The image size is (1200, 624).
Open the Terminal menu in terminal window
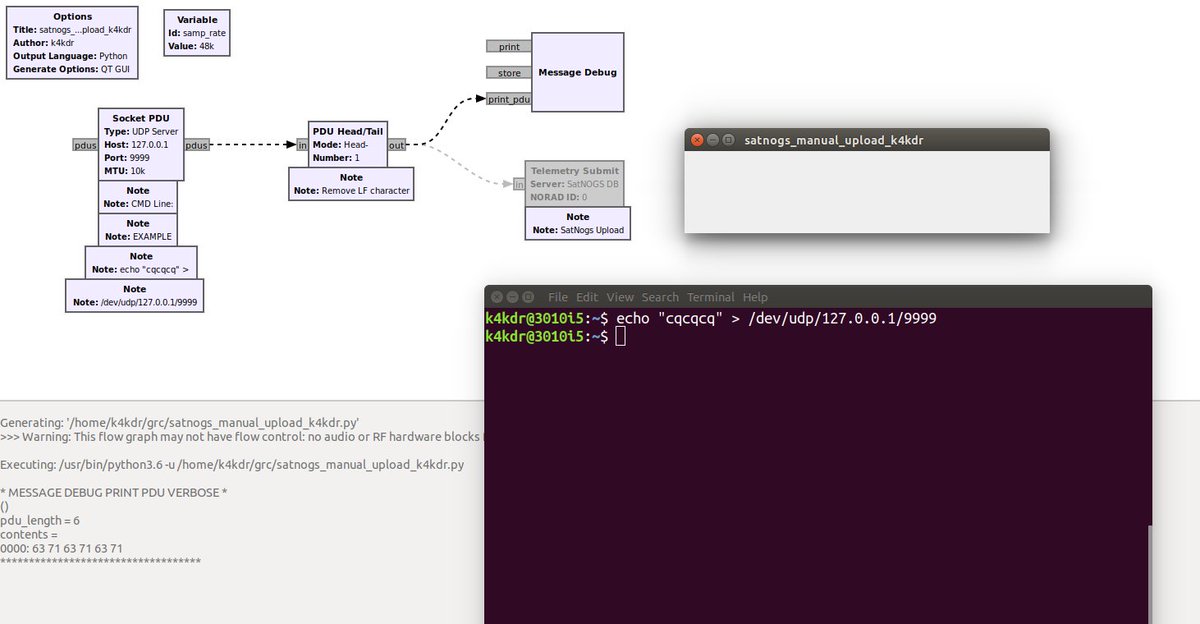coord(711,297)
